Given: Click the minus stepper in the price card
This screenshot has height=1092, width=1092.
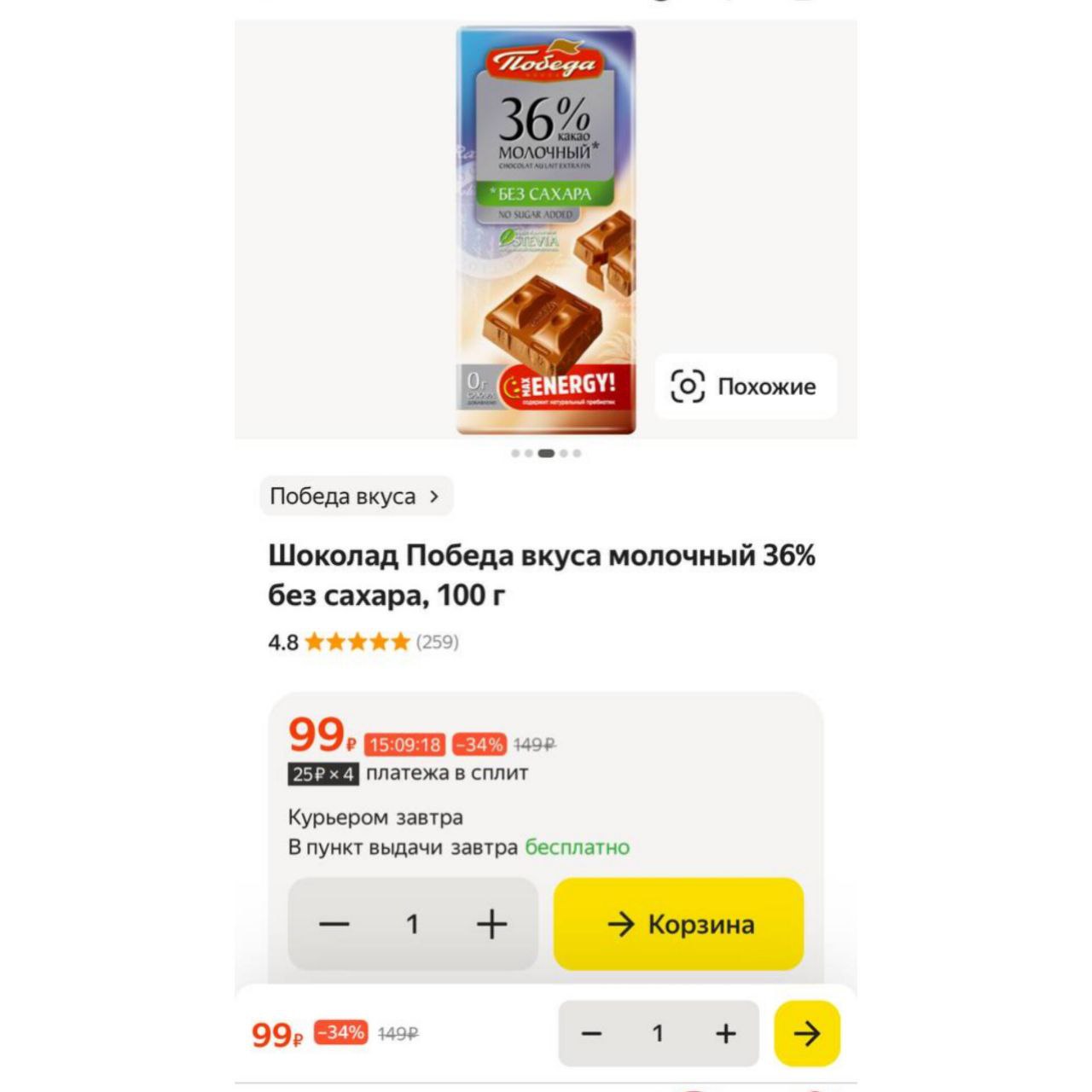Looking at the screenshot, I should click(x=334, y=924).
